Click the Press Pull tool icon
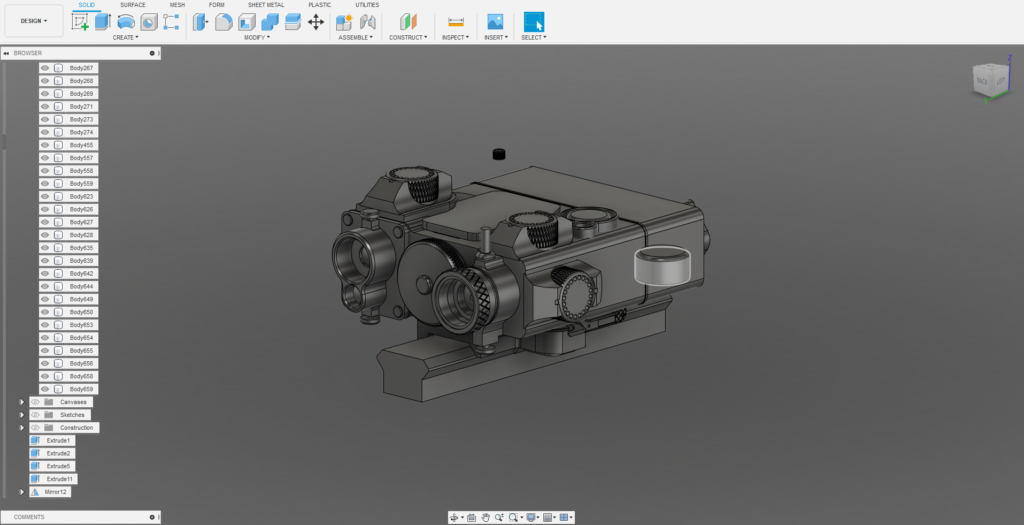1024x525 pixels. [200, 21]
